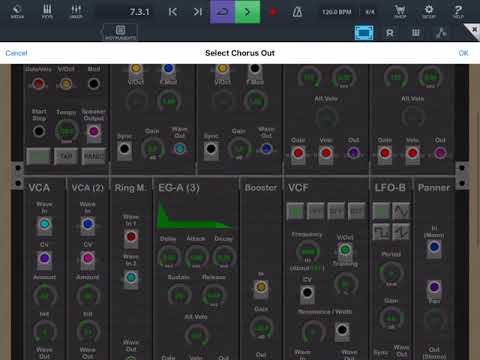The width and height of the screenshot is (480, 360).
Task: Jump to right locator
Action: 197,12
